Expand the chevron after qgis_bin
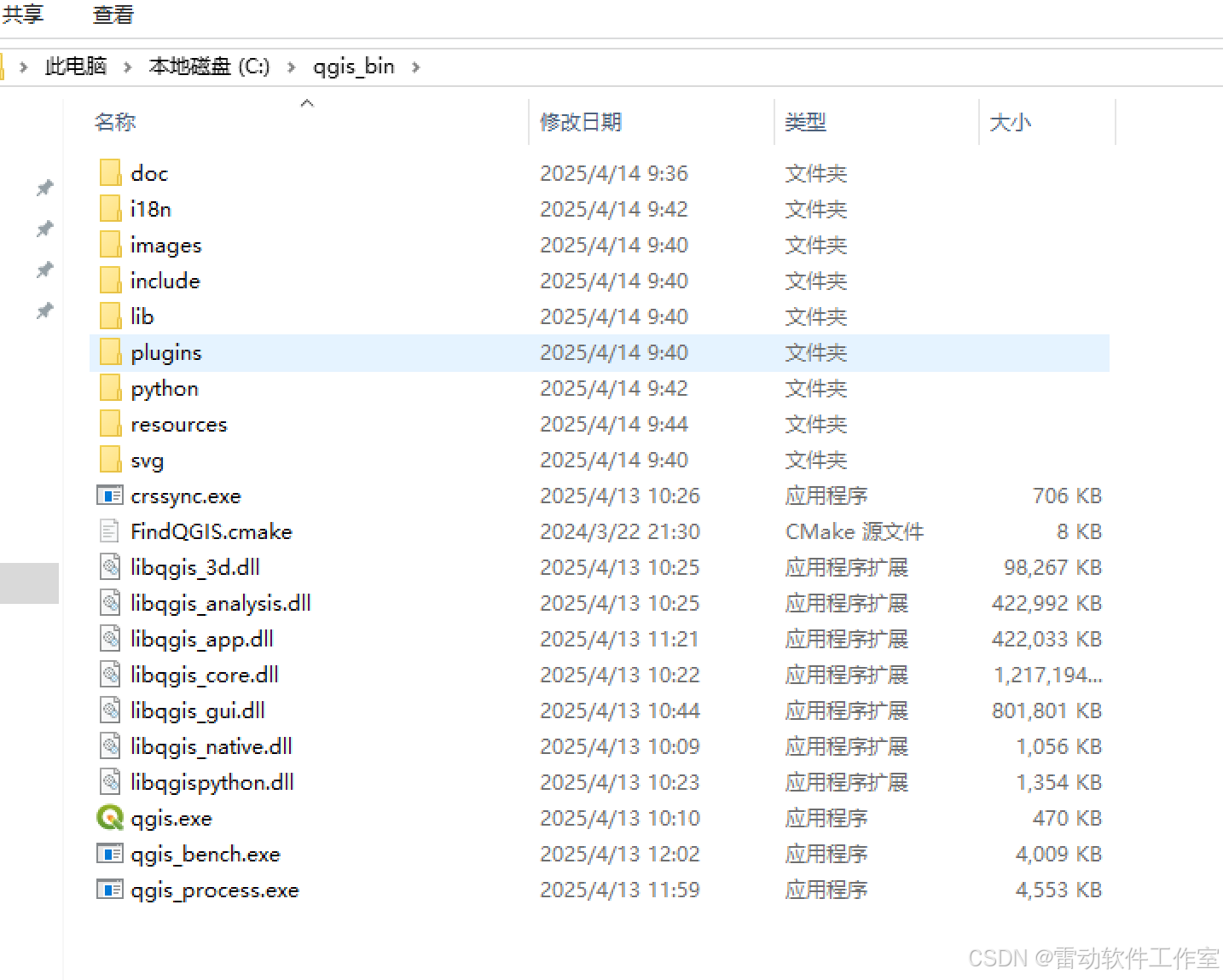Screen dimensions: 1223x980 416,67
